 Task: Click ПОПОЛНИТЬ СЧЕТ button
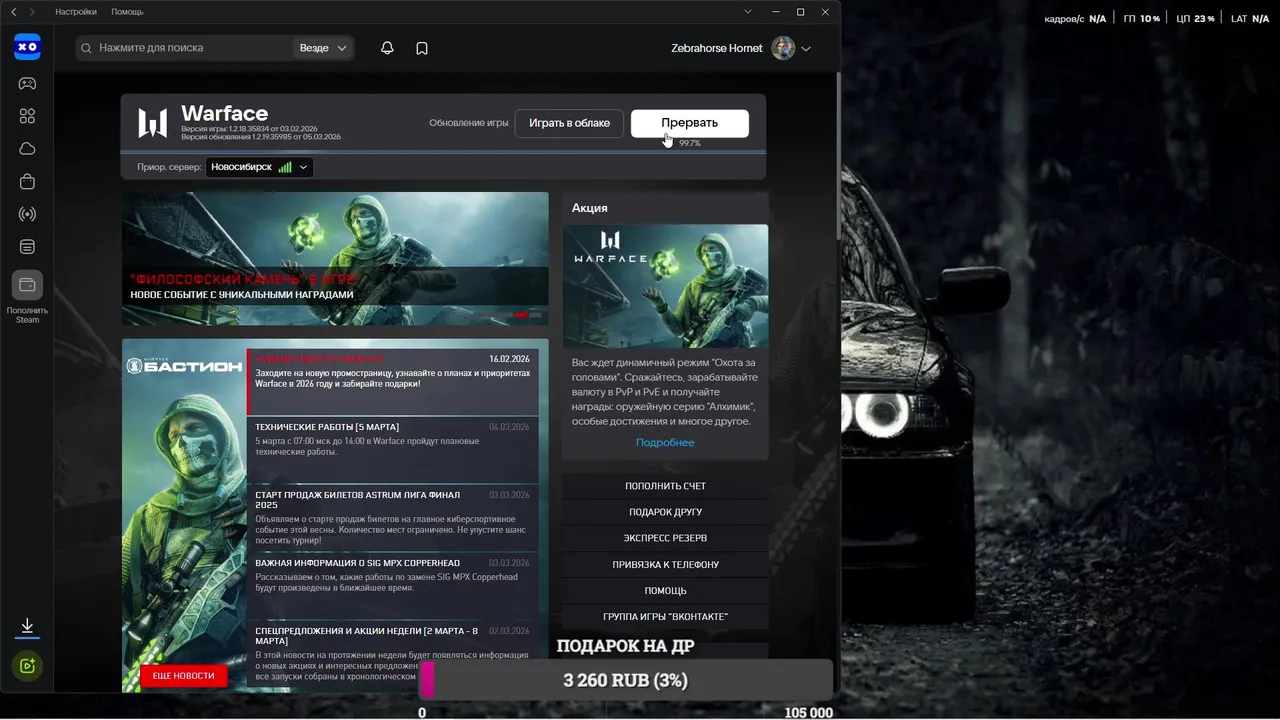pos(665,486)
